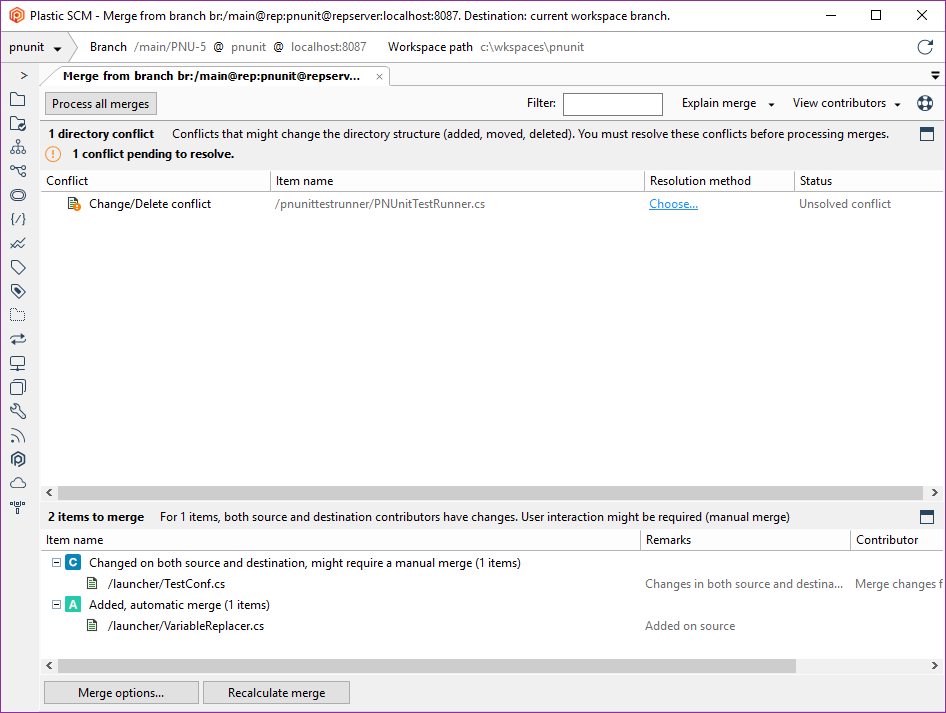Click the blue C changed category icon
Viewport: 946px width, 713px height.
tap(73, 562)
